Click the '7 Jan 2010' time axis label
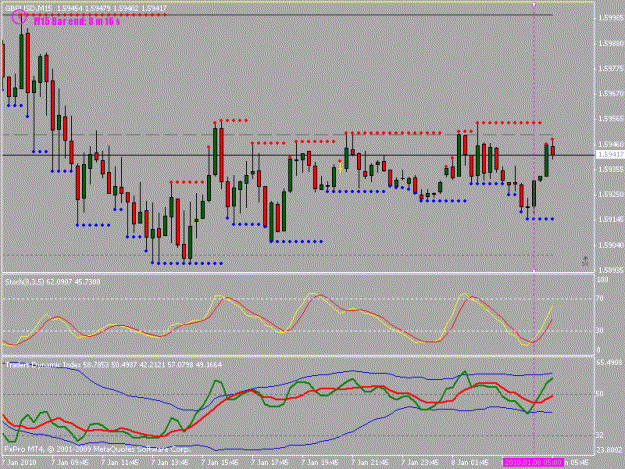 point(19,463)
